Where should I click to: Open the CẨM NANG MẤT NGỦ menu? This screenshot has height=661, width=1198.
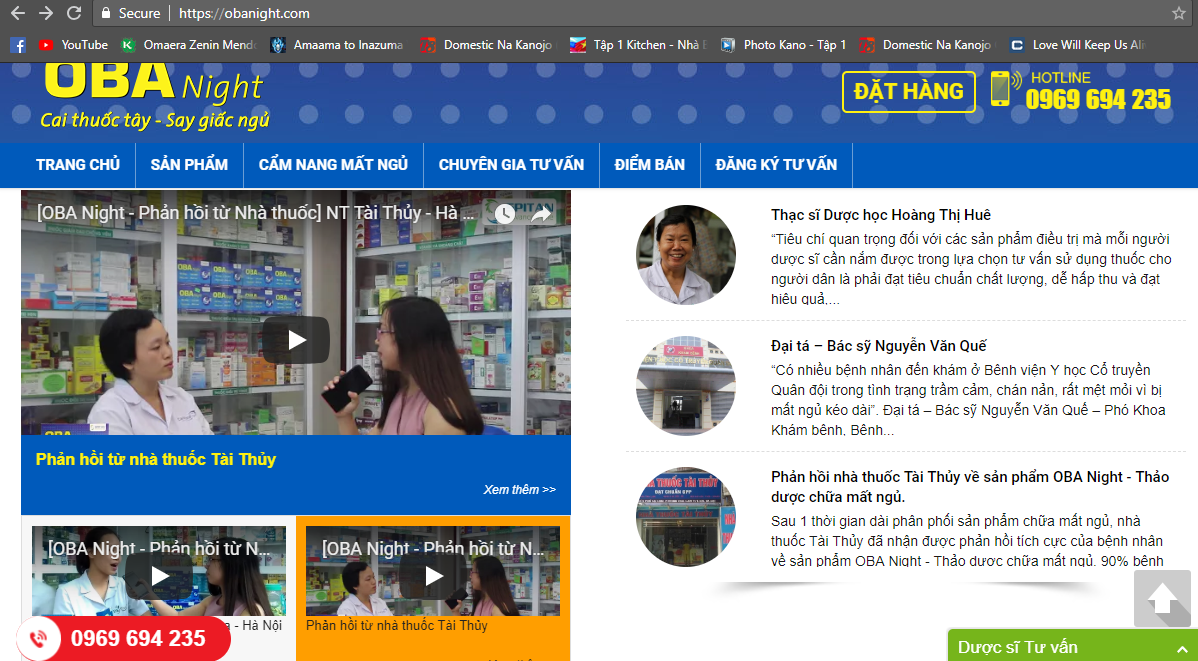click(x=333, y=164)
